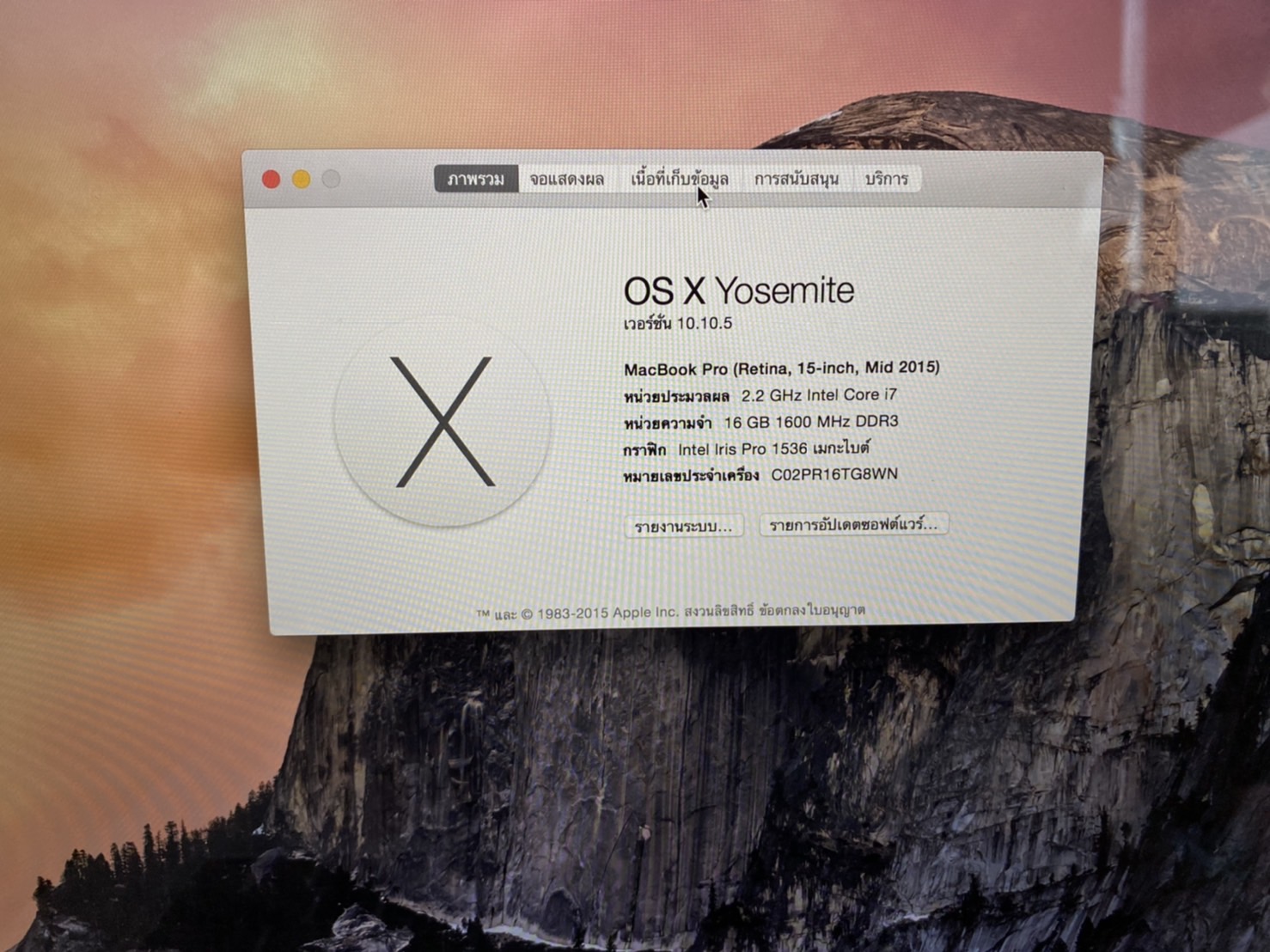Click the MacBook Pro Retina 15-inch model name
This screenshot has height=952, width=1270.
pyautogui.click(x=781, y=369)
